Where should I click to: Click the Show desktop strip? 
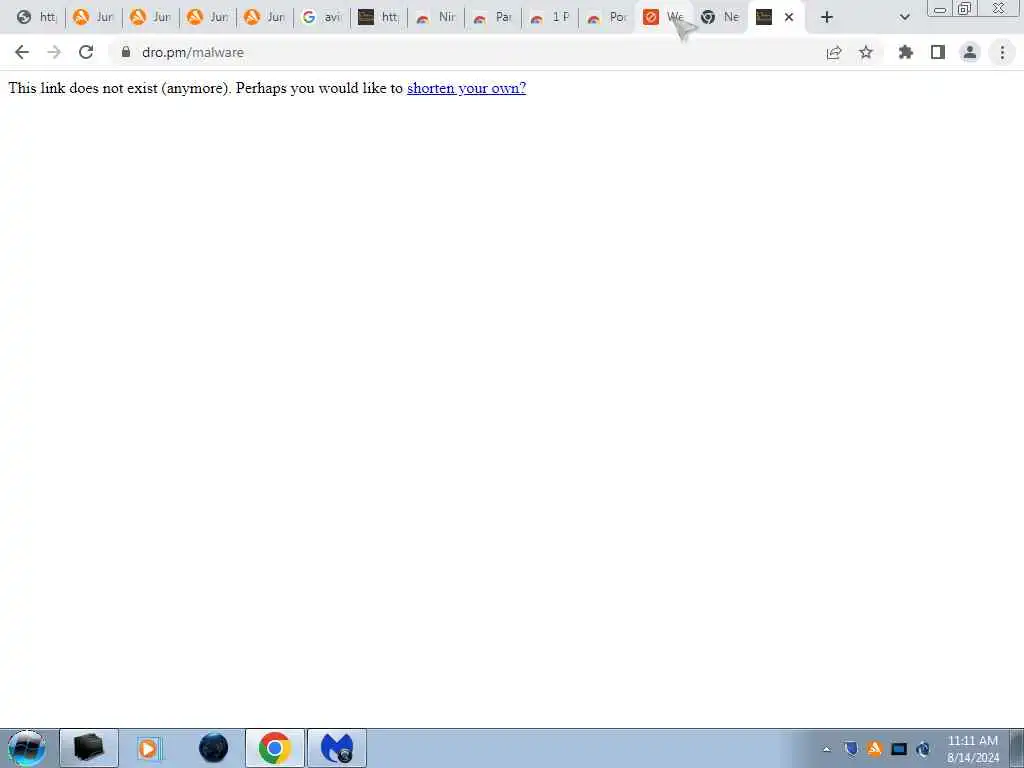coord(1017,748)
